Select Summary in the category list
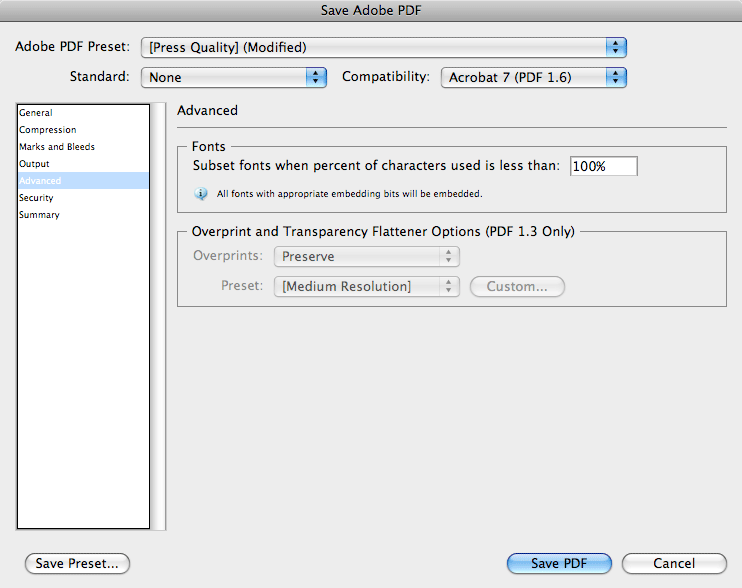The height and width of the screenshot is (588, 742). [x=83, y=215]
